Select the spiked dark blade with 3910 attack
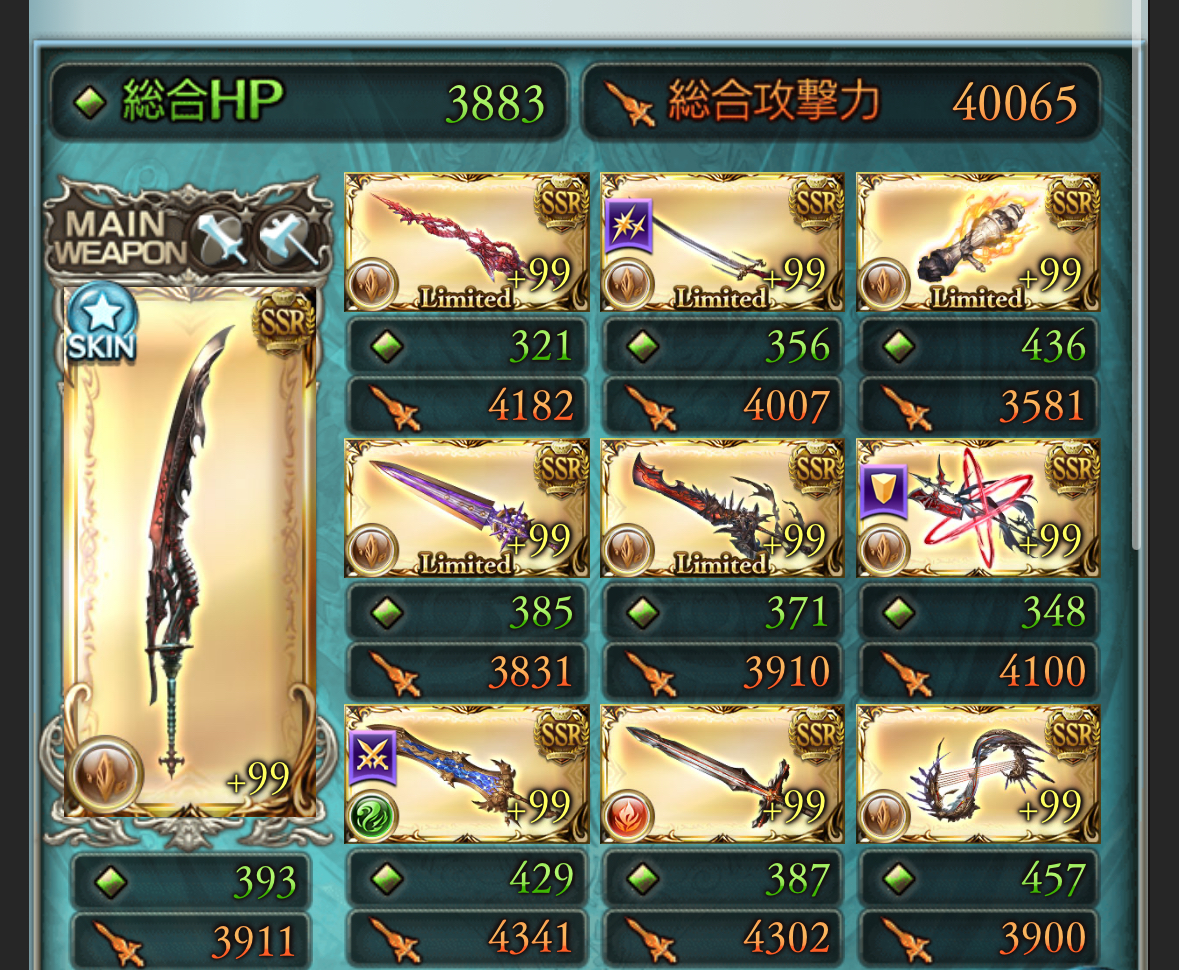Screen dimensions: 1179x970 (x=722, y=508)
